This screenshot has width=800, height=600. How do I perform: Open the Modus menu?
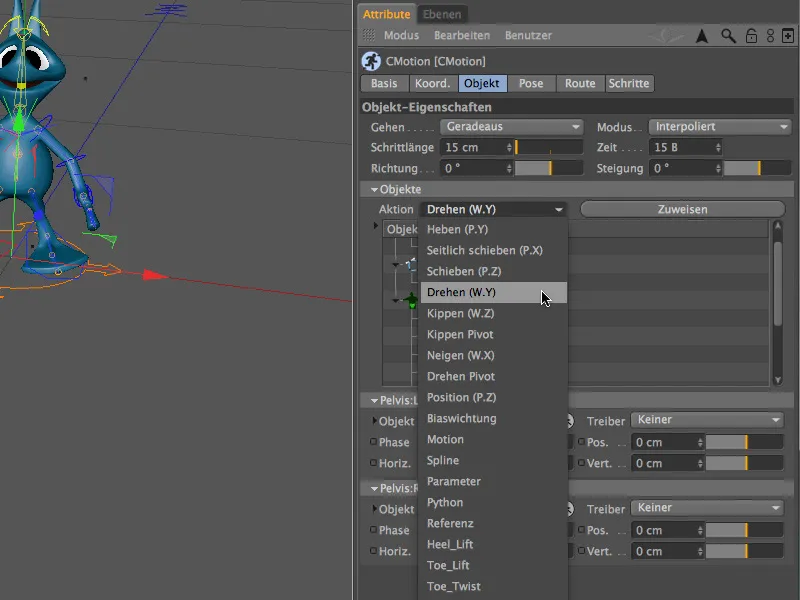(401, 35)
